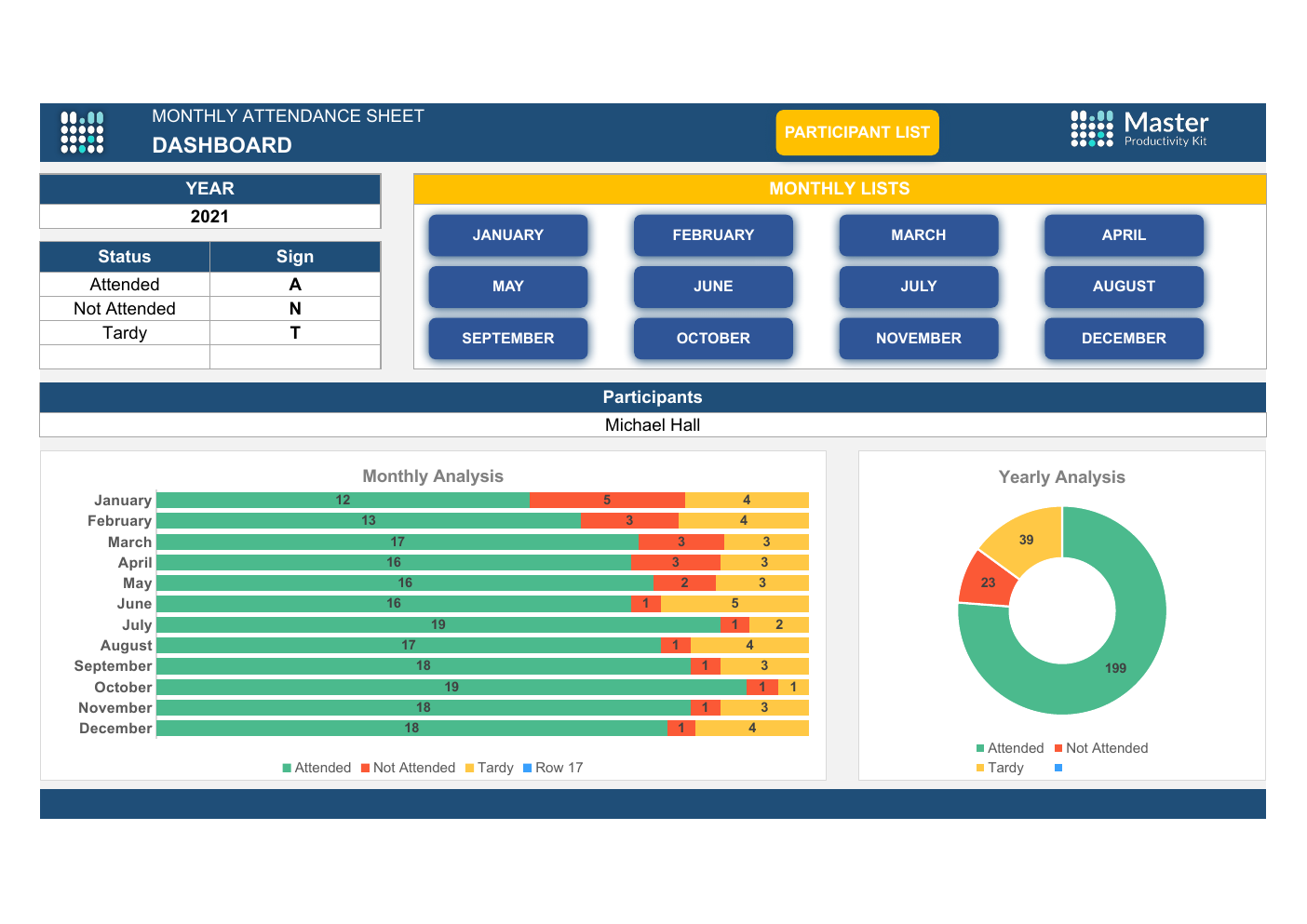Select the Tardy status cell
The width and height of the screenshot is (1307, 924).
click(x=125, y=333)
